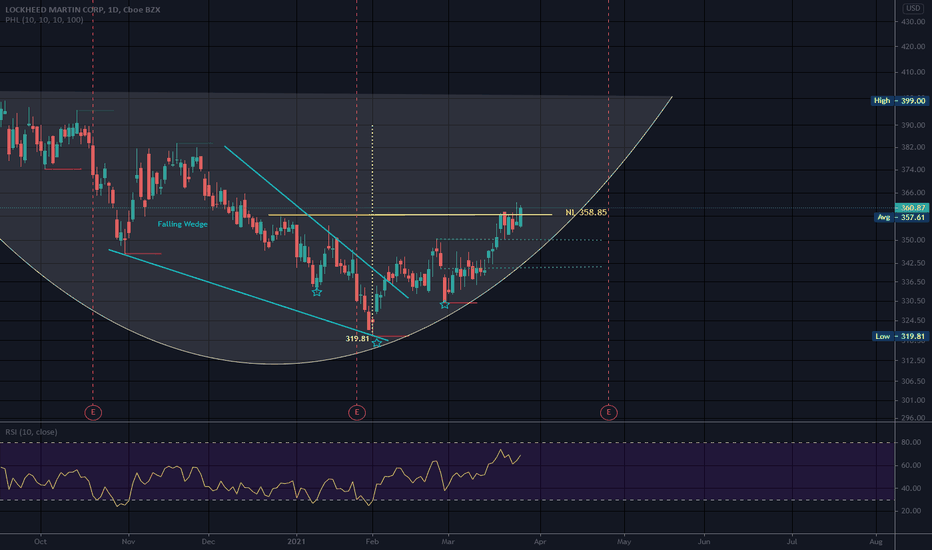
Task: Click the 306.50 price axis value
Action: pos(913,381)
